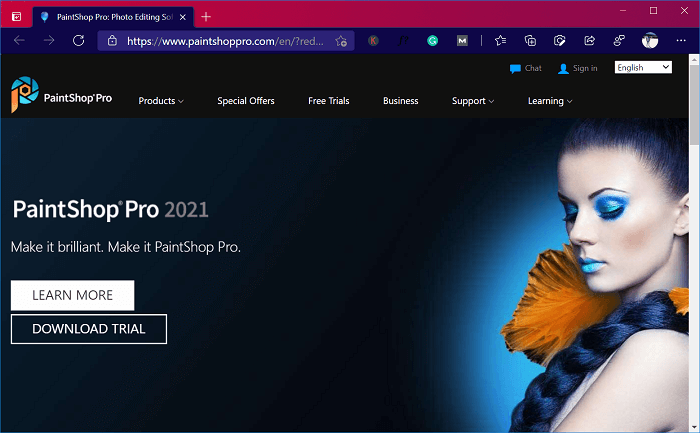Expand the Learning menu

[x=550, y=101]
